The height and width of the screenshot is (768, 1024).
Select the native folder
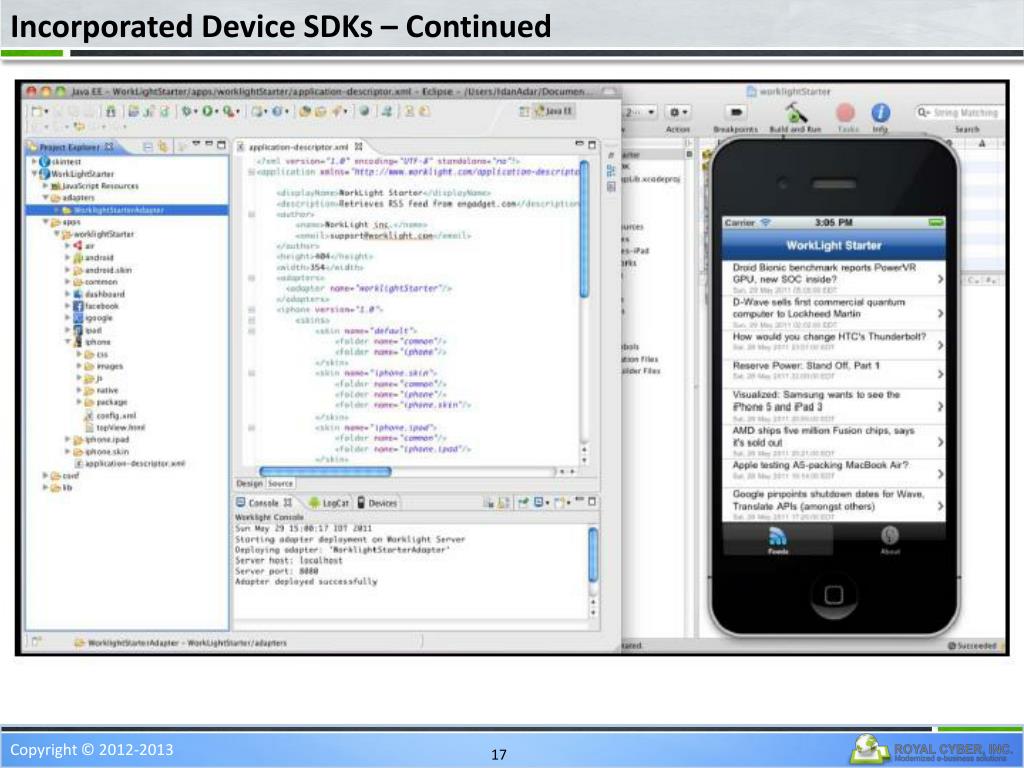tap(101, 390)
